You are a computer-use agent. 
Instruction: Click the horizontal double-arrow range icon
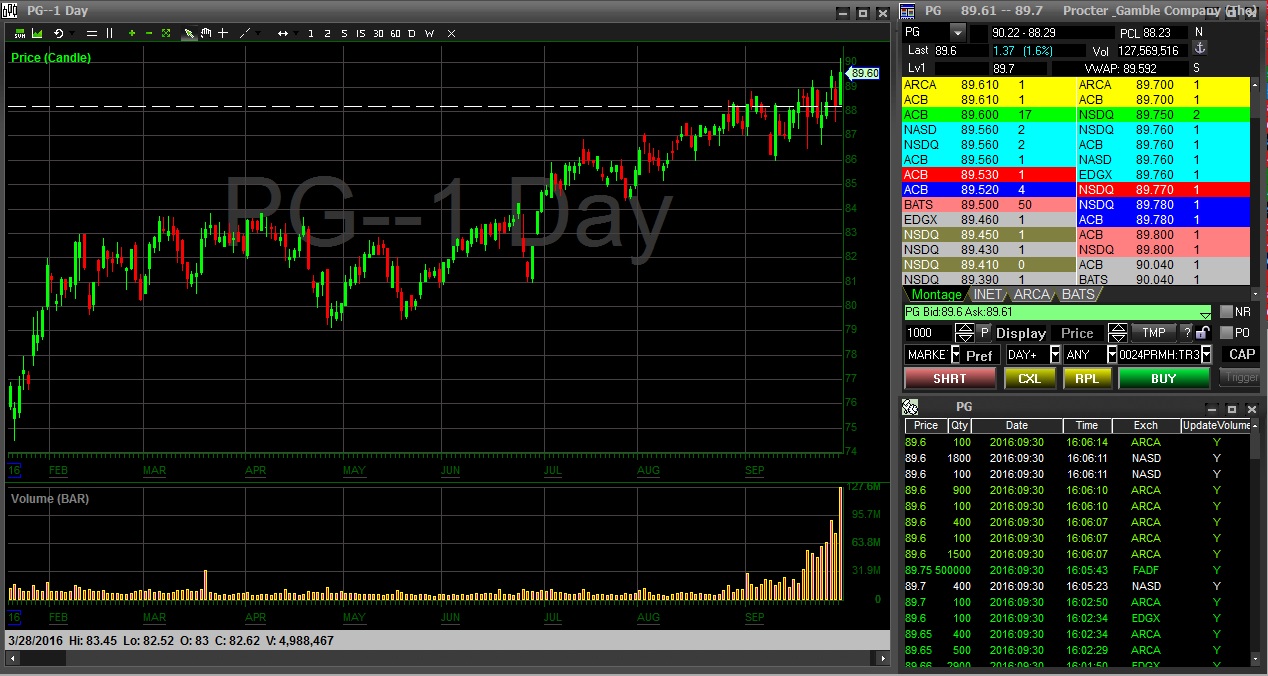pos(283,33)
